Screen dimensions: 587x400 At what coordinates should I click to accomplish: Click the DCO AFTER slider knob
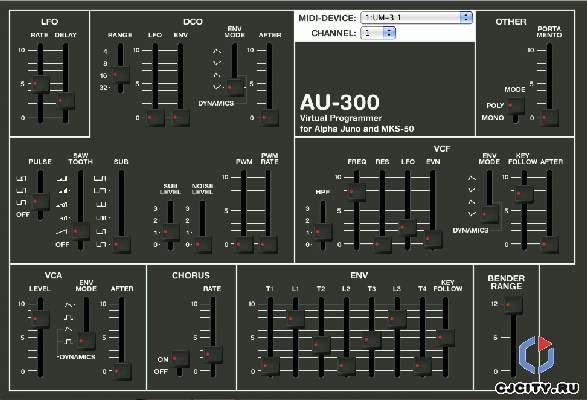[270, 118]
